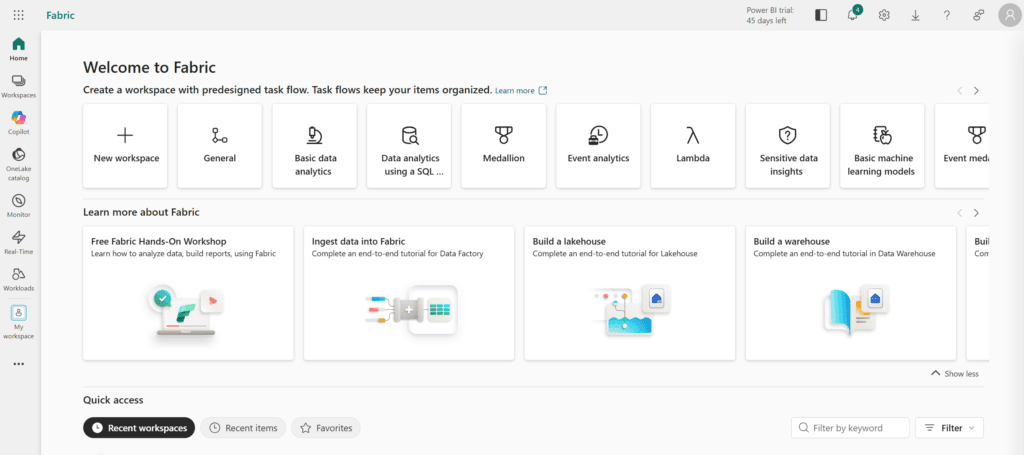Open My workspace in sidebar
The image size is (1024, 455).
pos(19,321)
